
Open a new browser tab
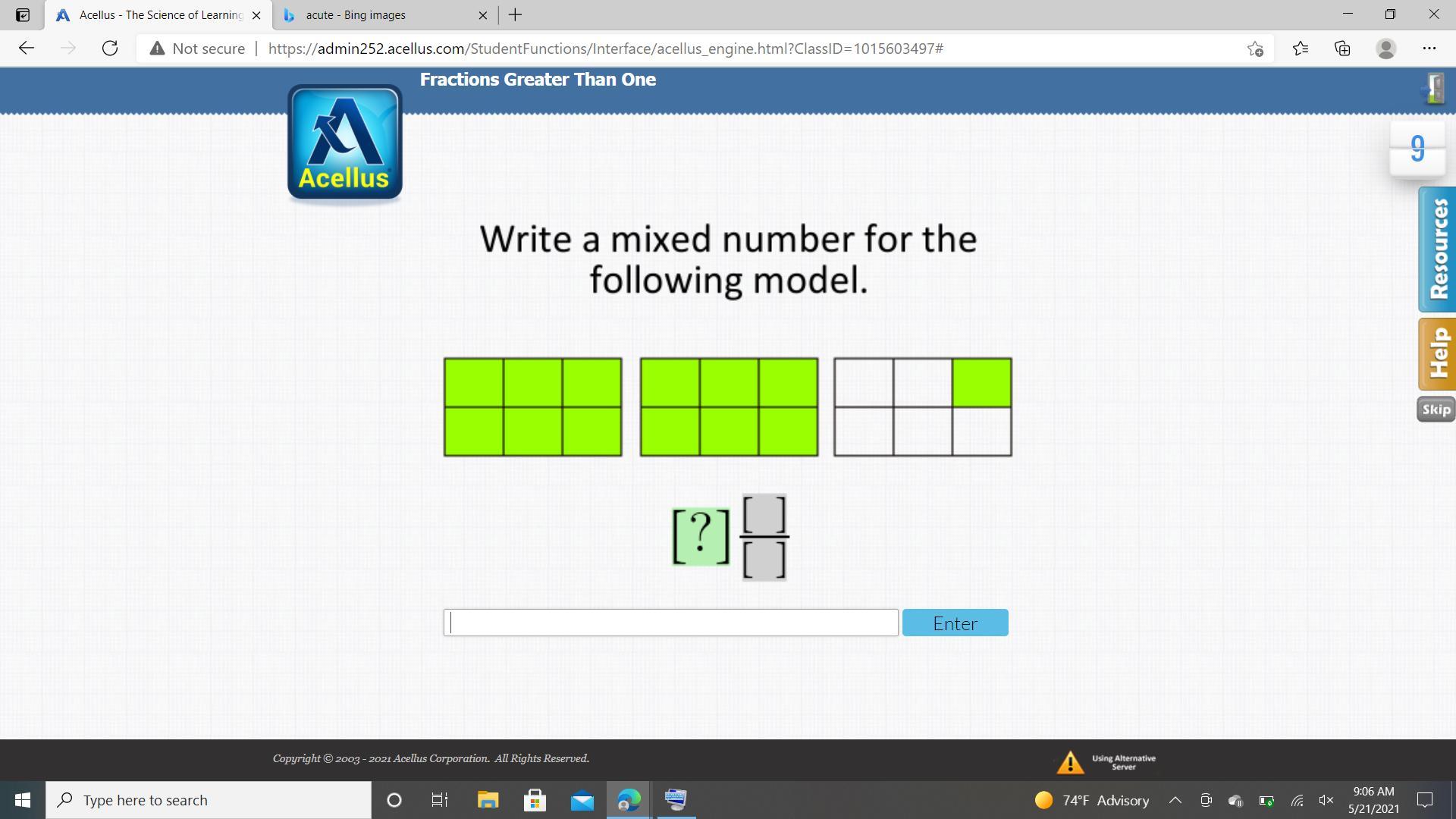pyautogui.click(x=515, y=15)
